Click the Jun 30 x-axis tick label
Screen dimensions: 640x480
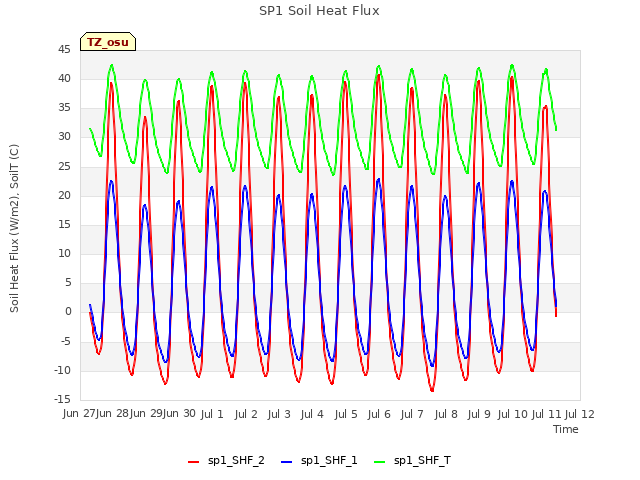179,413
